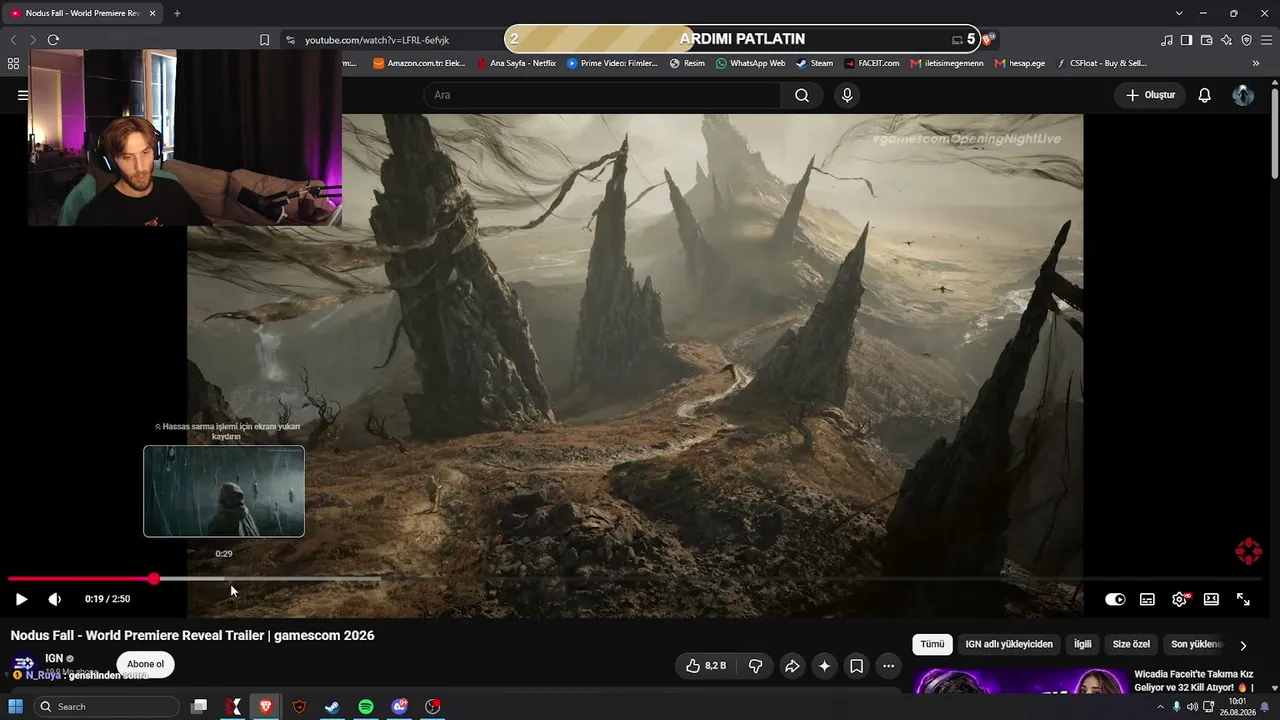Open the browser media control icon
Viewport: 1280px width, 720px height.
(1167, 40)
